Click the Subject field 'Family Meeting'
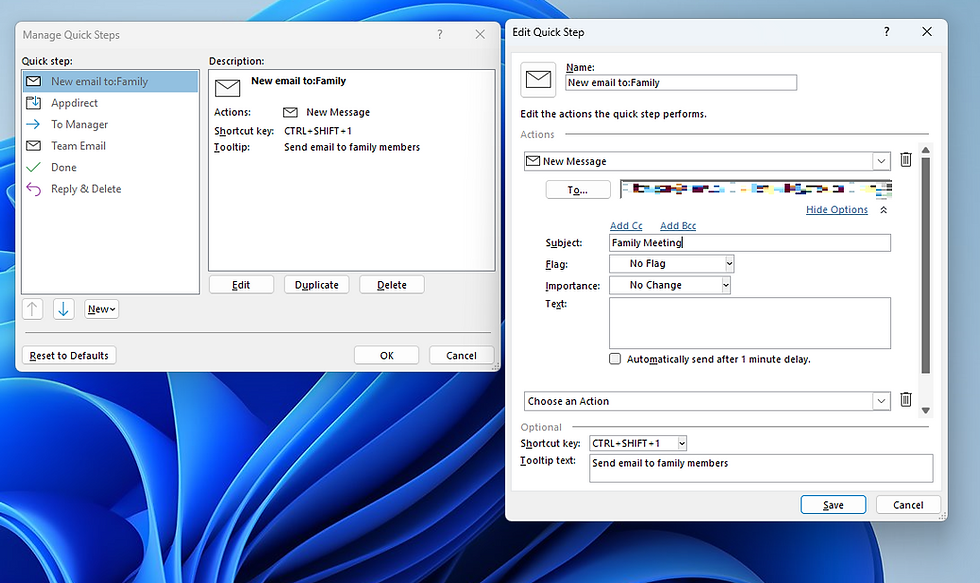Image resolution: width=980 pixels, height=583 pixels. tap(750, 243)
